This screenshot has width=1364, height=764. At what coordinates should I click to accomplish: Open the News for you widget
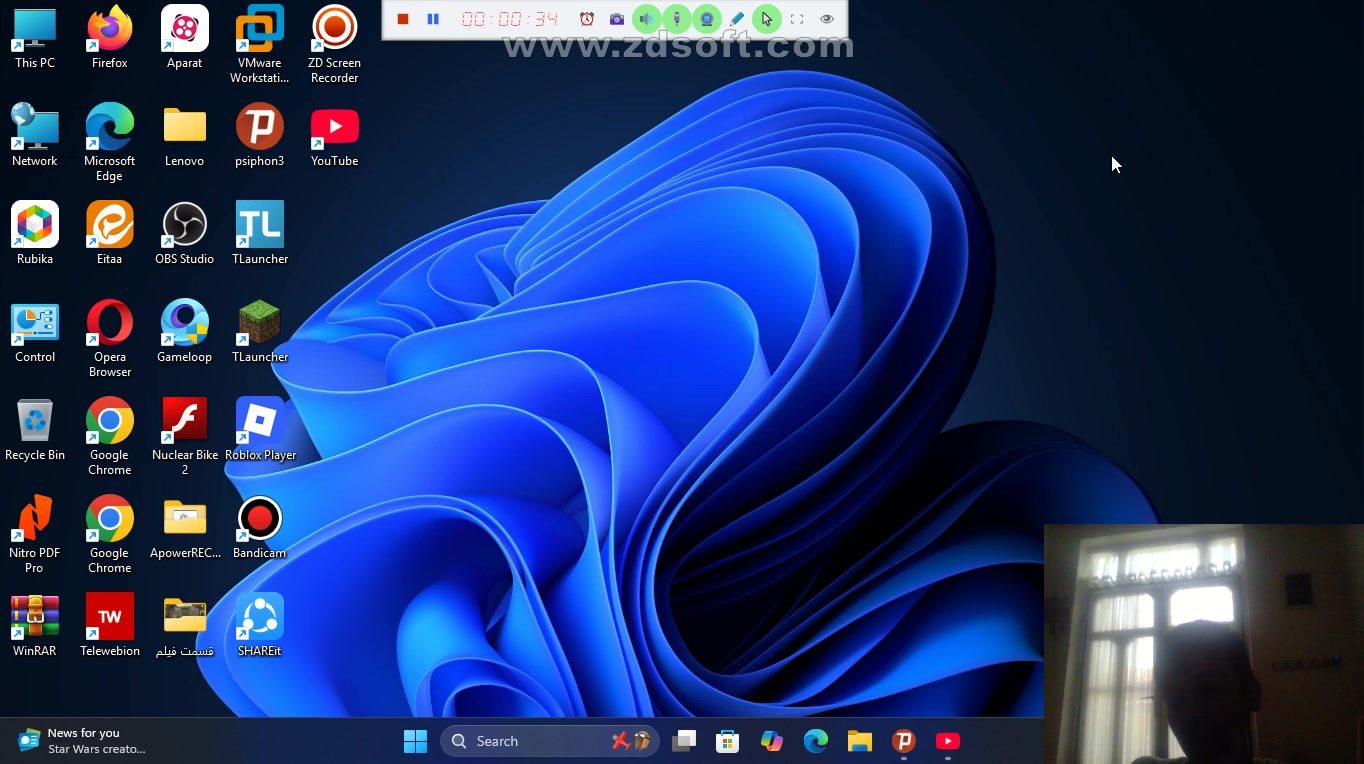pyautogui.click(x=82, y=741)
